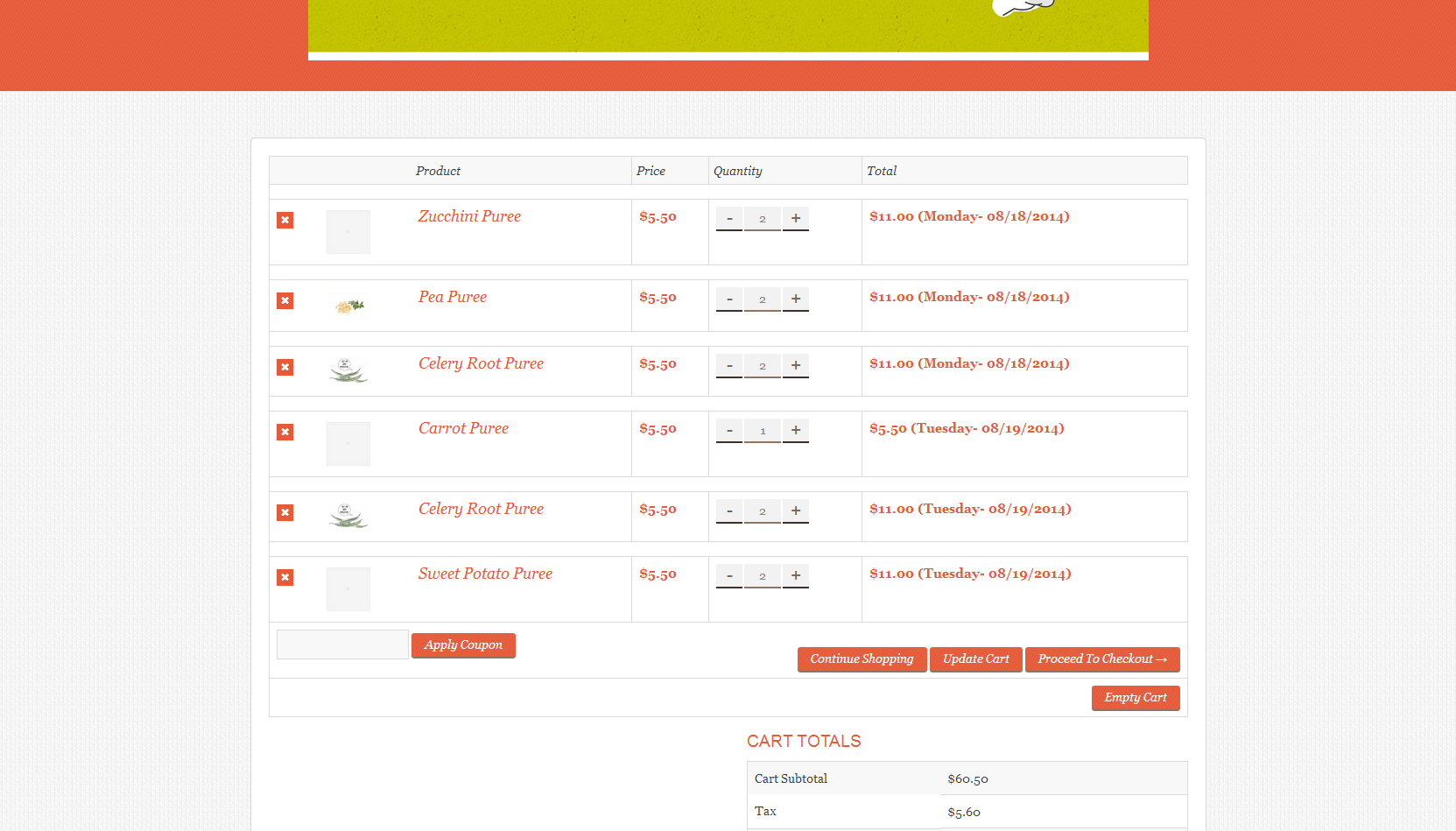Image resolution: width=1456 pixels, height=831 pixels.
Task: Select Monday Celery Root Puree quantity field
Action: (763, 366)
